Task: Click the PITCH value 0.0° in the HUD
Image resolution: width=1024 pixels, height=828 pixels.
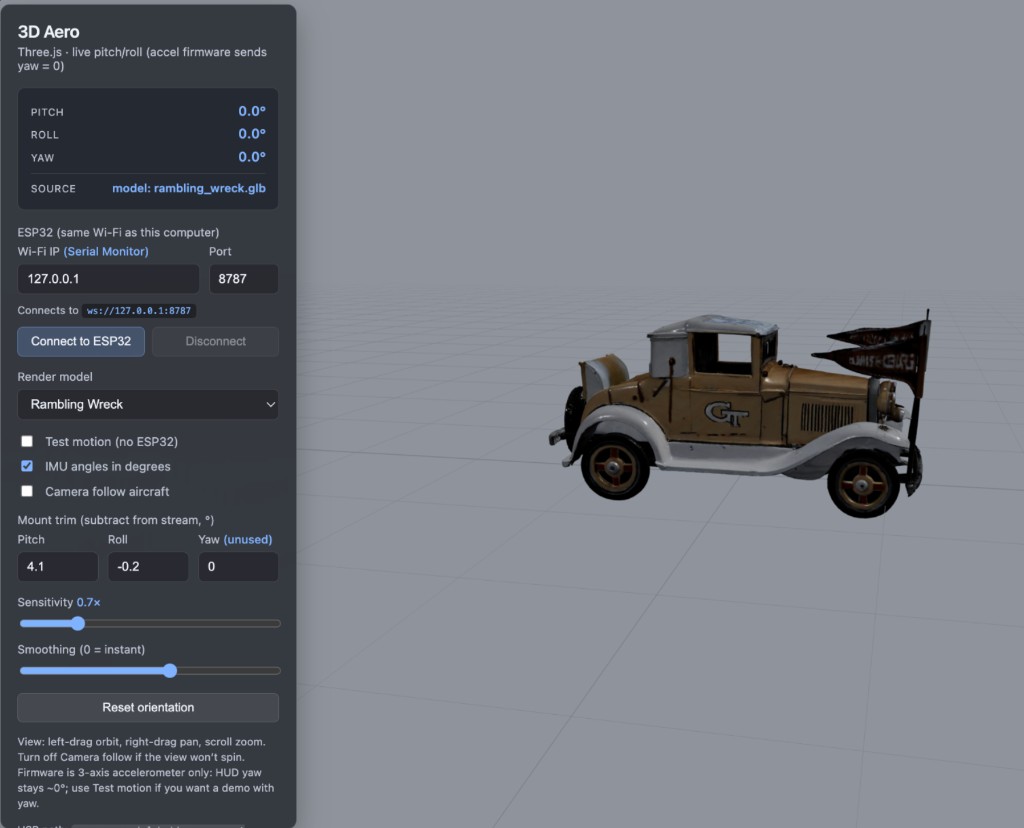Action: (x=252, y=111)
